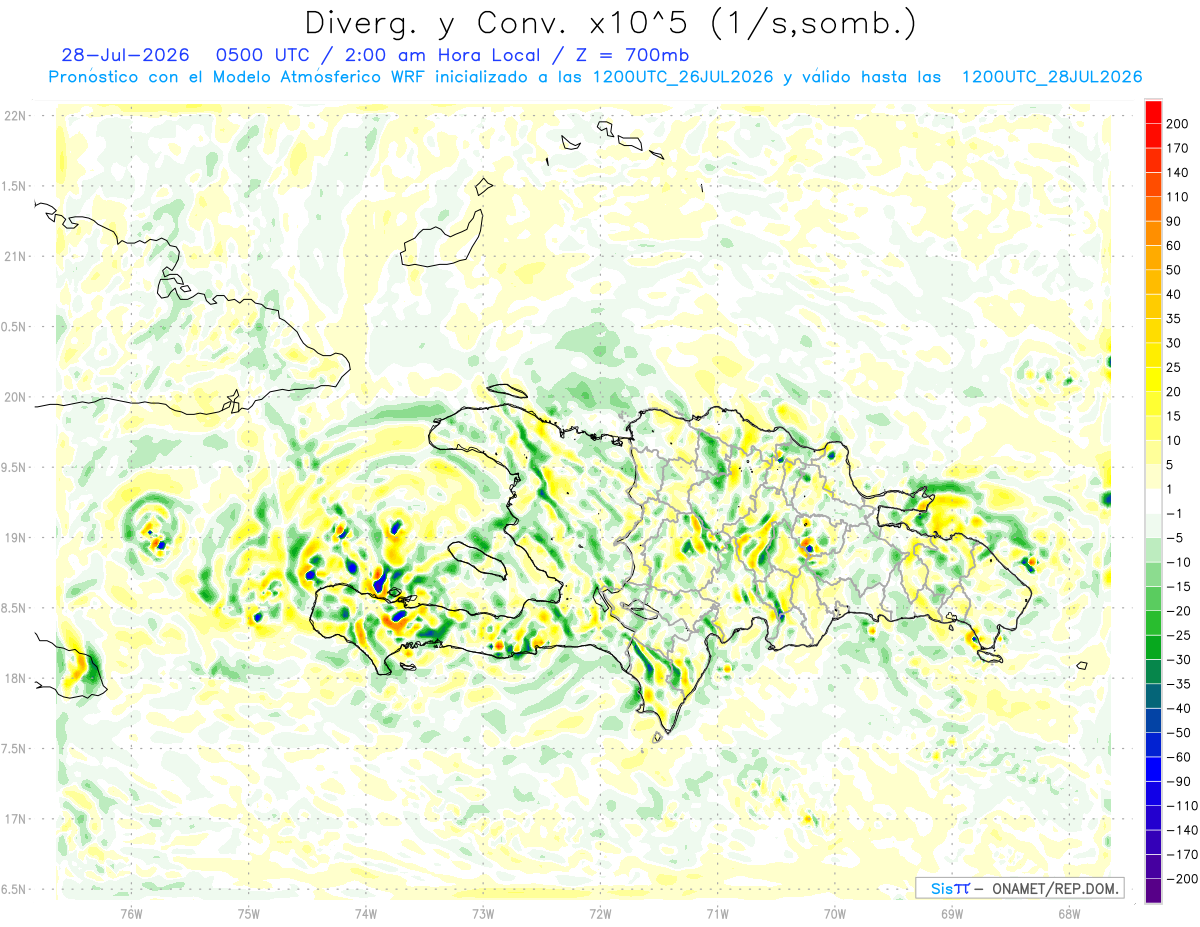Click the "9.5N" latitude label
The width and height of the screenshot is (1200, 927).
point(15,467)
